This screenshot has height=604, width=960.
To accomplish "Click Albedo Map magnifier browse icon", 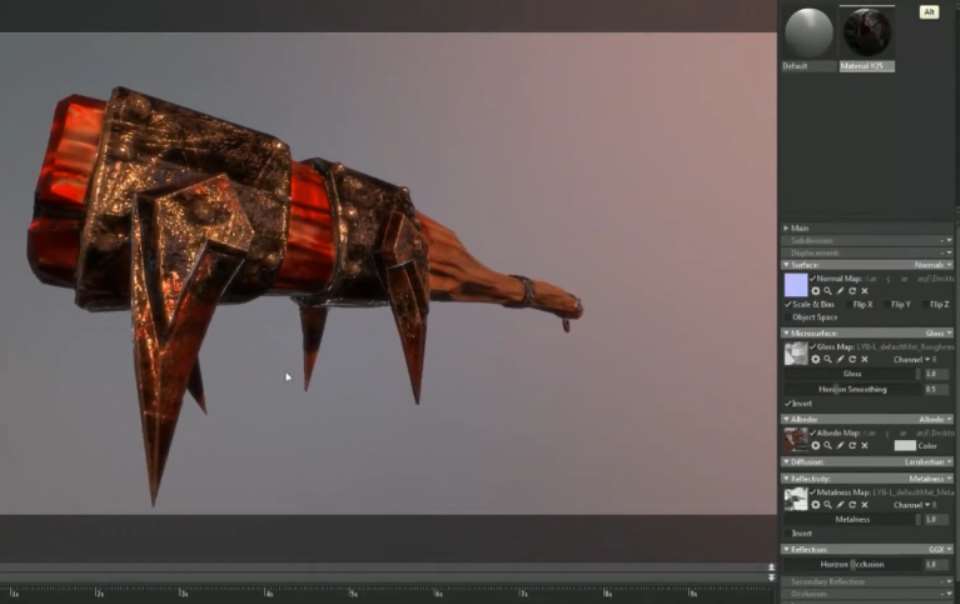I will pos(828,446).
